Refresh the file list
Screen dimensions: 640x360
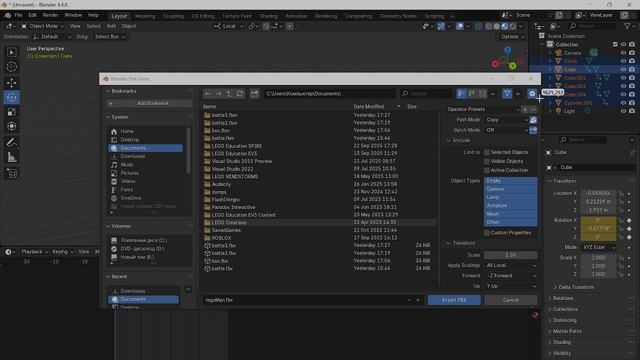click(240, 94)
